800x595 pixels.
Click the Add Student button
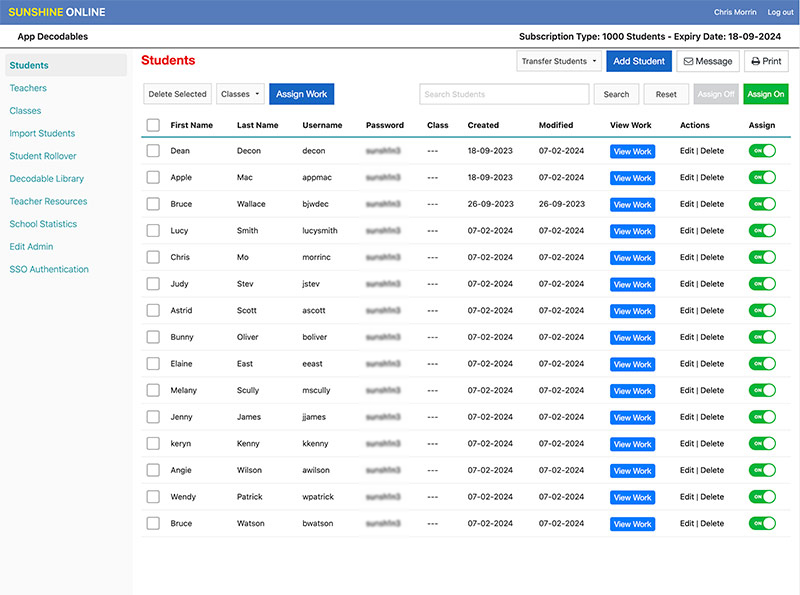638,61
